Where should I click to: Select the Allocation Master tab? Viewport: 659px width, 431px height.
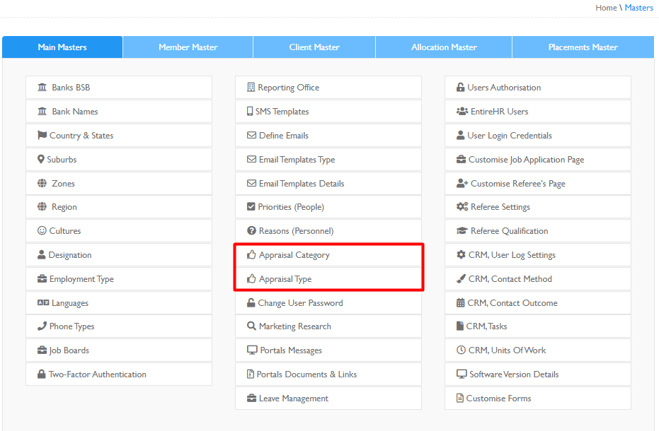(444, 47)
